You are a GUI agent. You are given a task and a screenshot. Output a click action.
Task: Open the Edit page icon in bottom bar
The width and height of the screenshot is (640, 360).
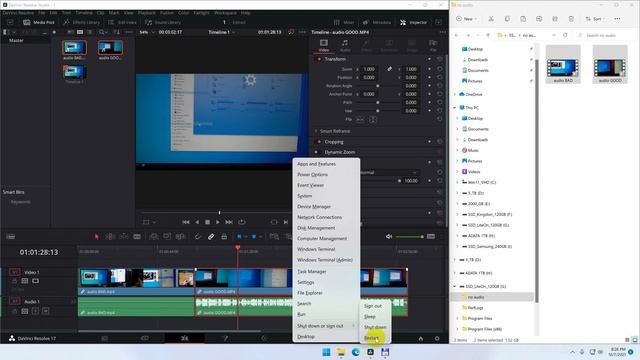184,338
